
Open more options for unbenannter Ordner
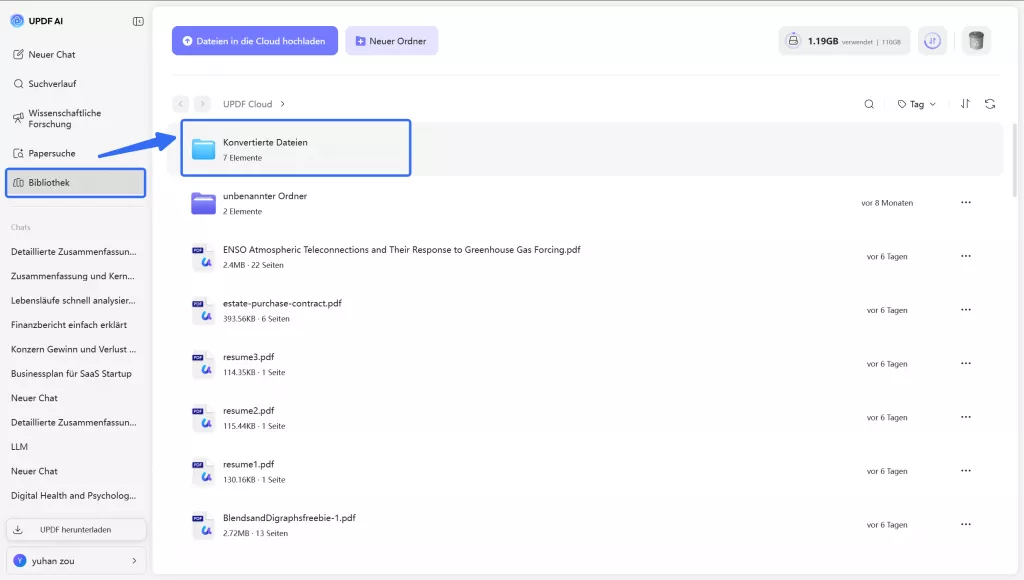[965, 203]
